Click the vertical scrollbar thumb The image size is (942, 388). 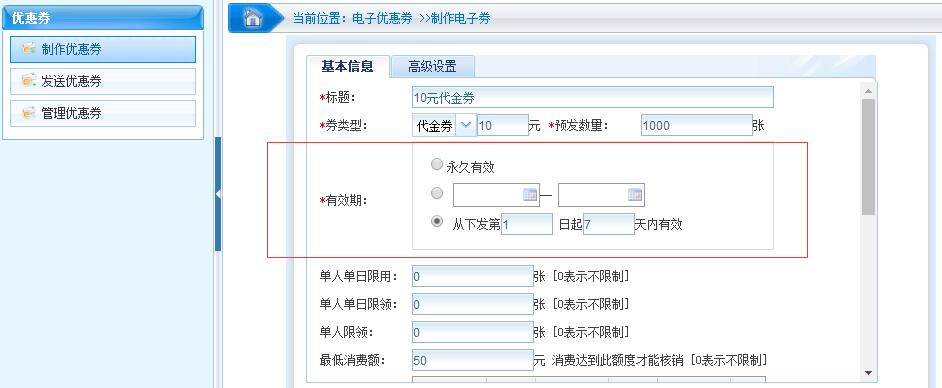coord(868,157)
